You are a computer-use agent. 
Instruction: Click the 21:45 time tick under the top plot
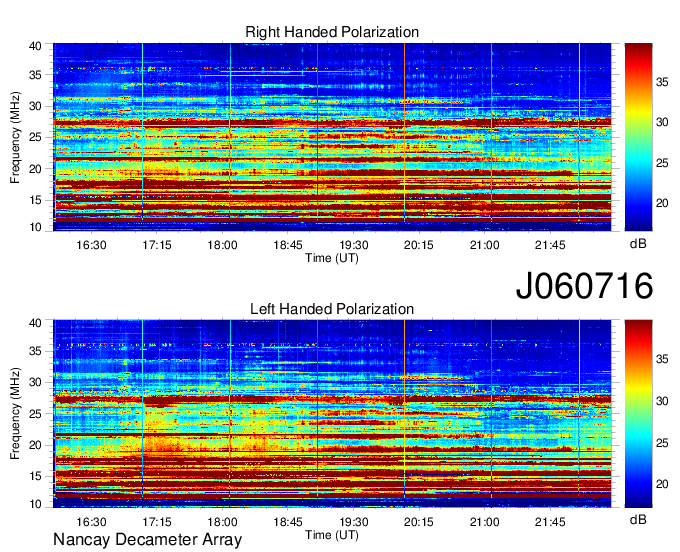(550, 245)
